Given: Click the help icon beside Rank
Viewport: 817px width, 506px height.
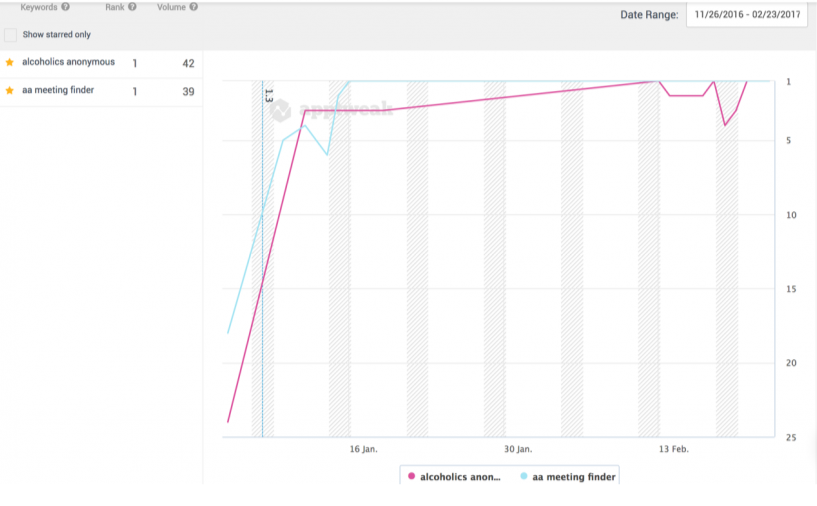Looking at the screenshot, I should click(x=132, y=7).
